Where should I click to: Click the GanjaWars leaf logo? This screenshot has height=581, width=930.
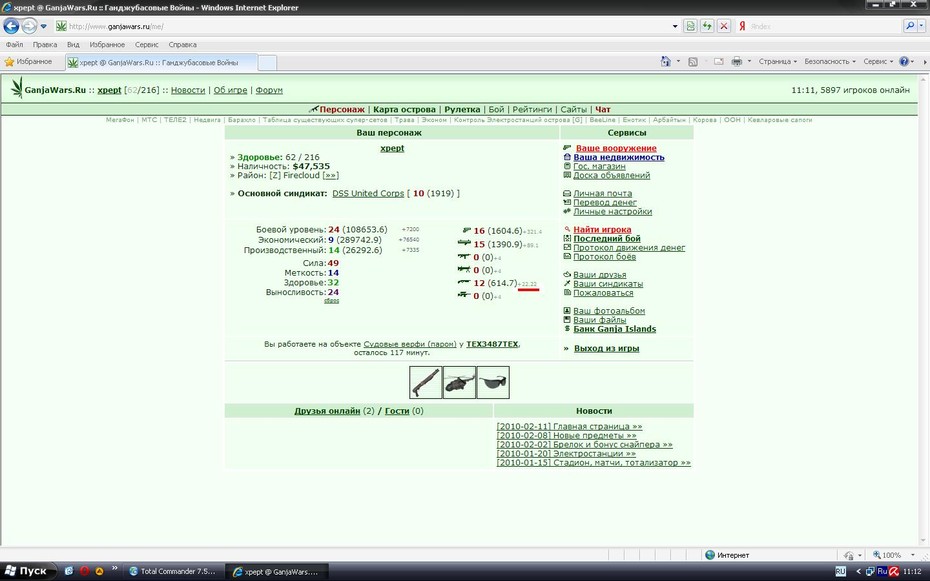pyautogui.click(x=17, y=88)
